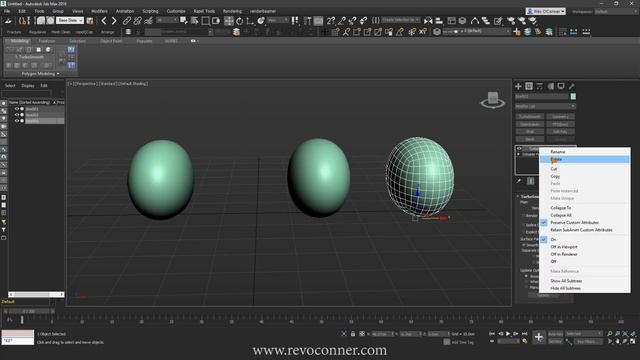The width and height of the screenshot is (640, 360).
Task: Choose Rename in the context menu
Action: 558,152
